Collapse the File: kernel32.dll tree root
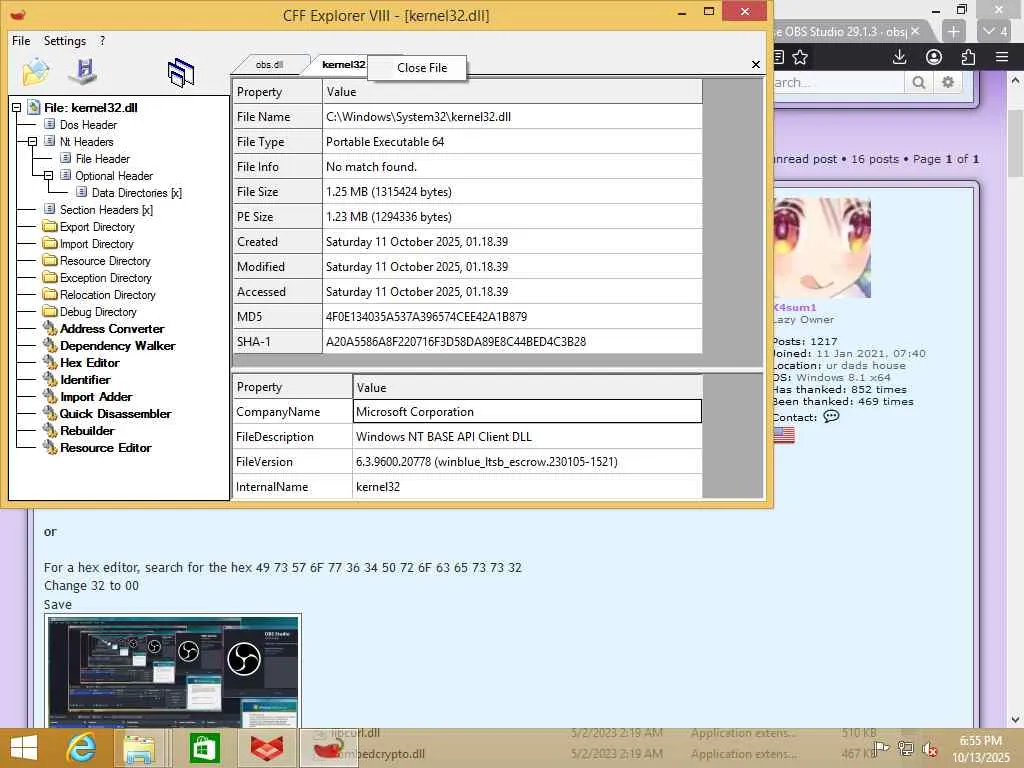1024x768 pixels. click(x=16, y=108)
